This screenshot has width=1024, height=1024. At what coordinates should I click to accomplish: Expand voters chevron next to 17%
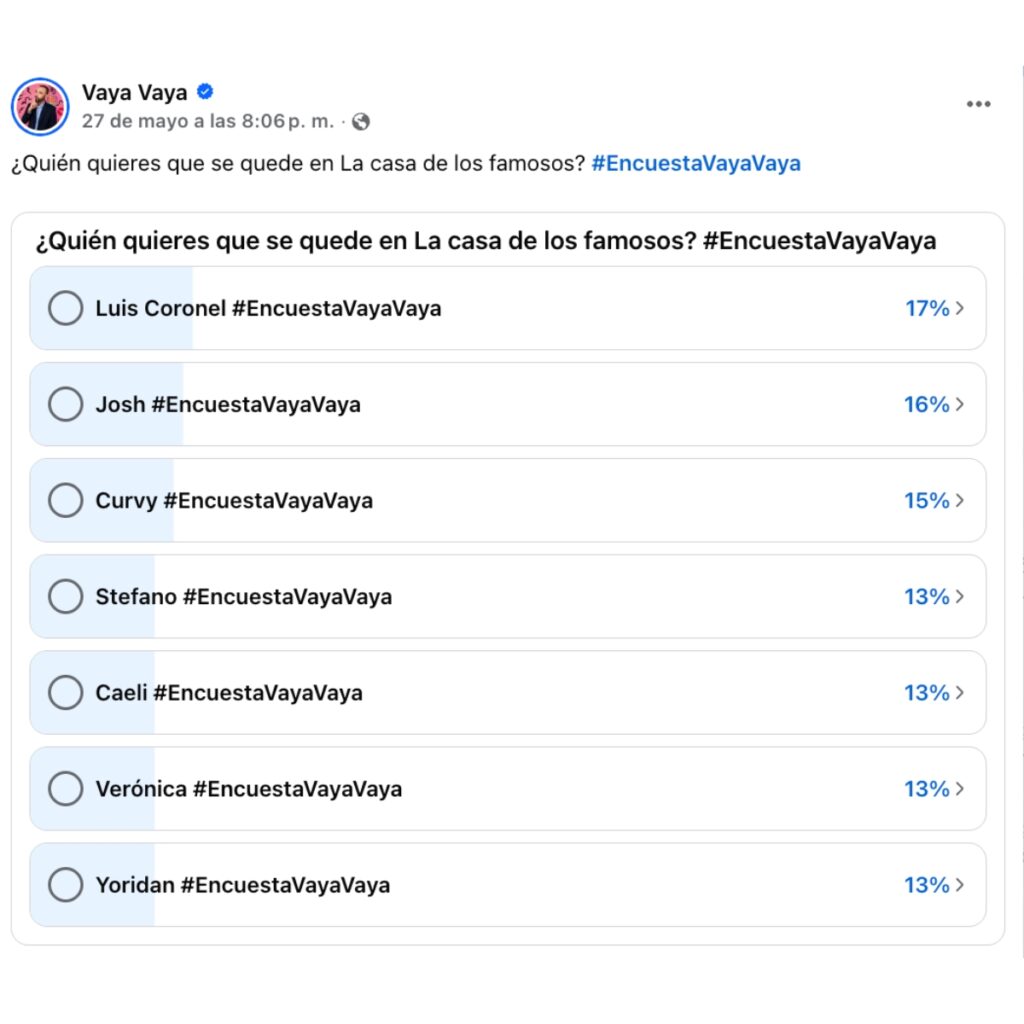click(959, 308)
